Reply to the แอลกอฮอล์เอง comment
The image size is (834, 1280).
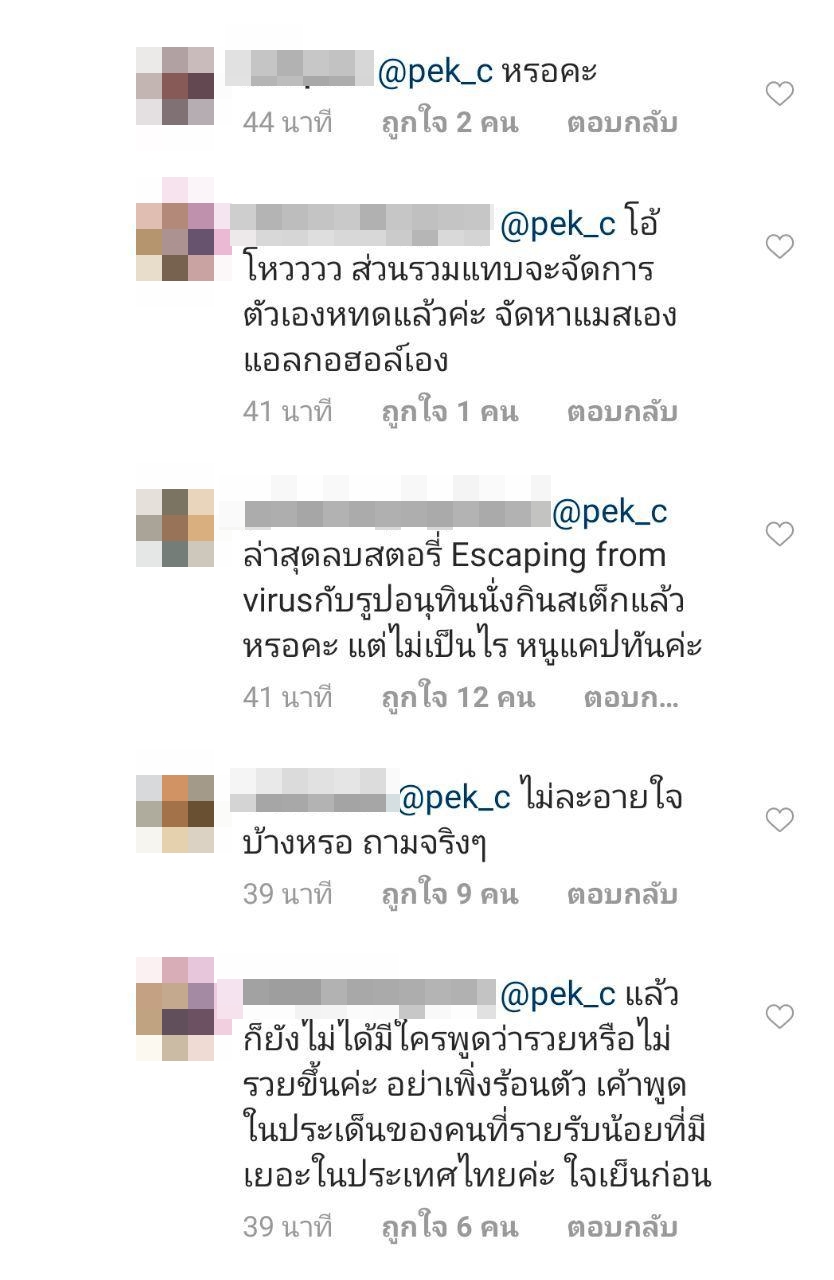[622, 412]
